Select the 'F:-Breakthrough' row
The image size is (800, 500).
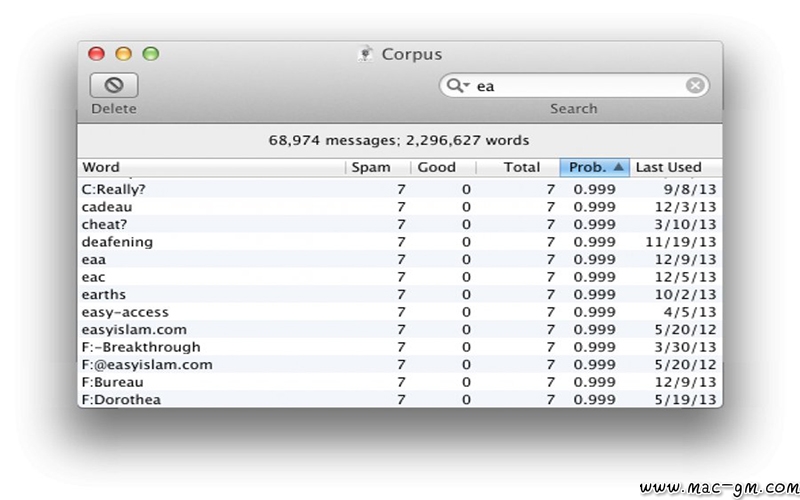[x=400, y=347]
